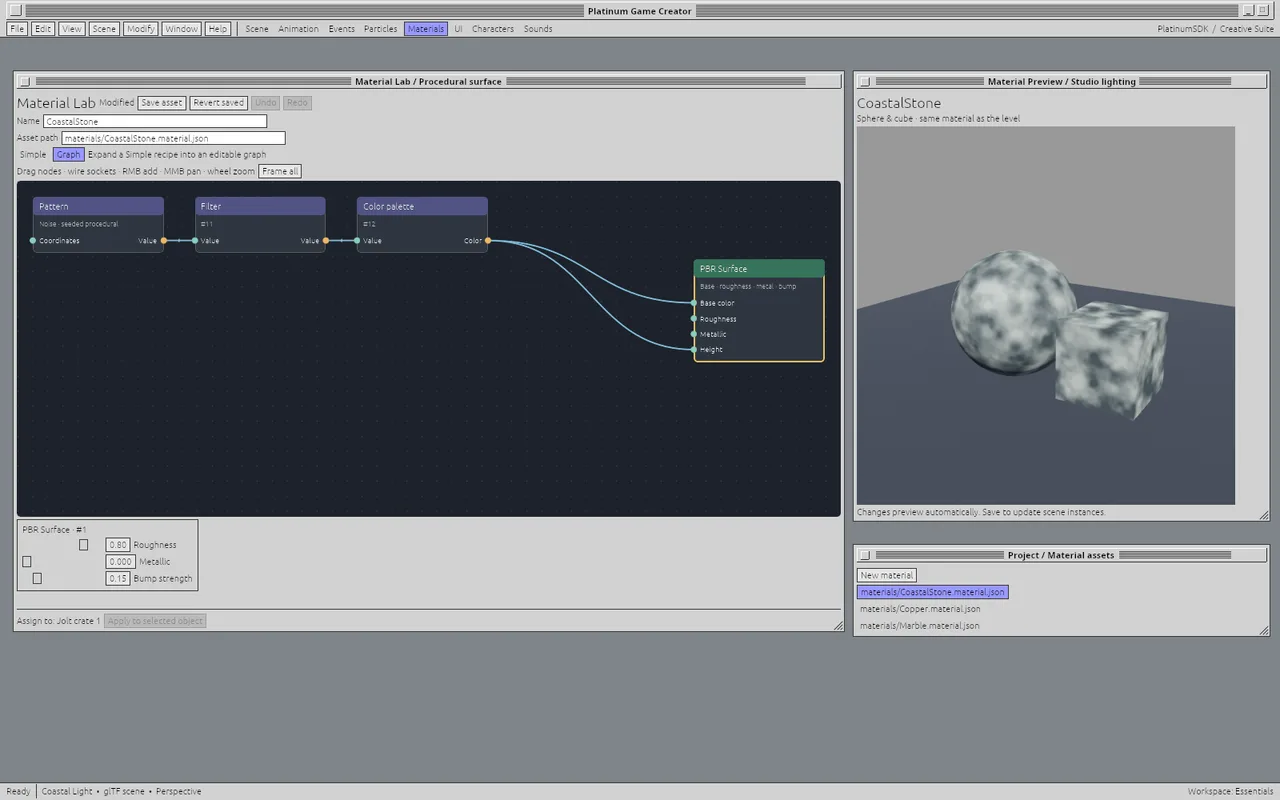The width and height of the screenshot is (1280, 800).
Task: Click the Filter node's Value output socket
Action: [326, 241]
